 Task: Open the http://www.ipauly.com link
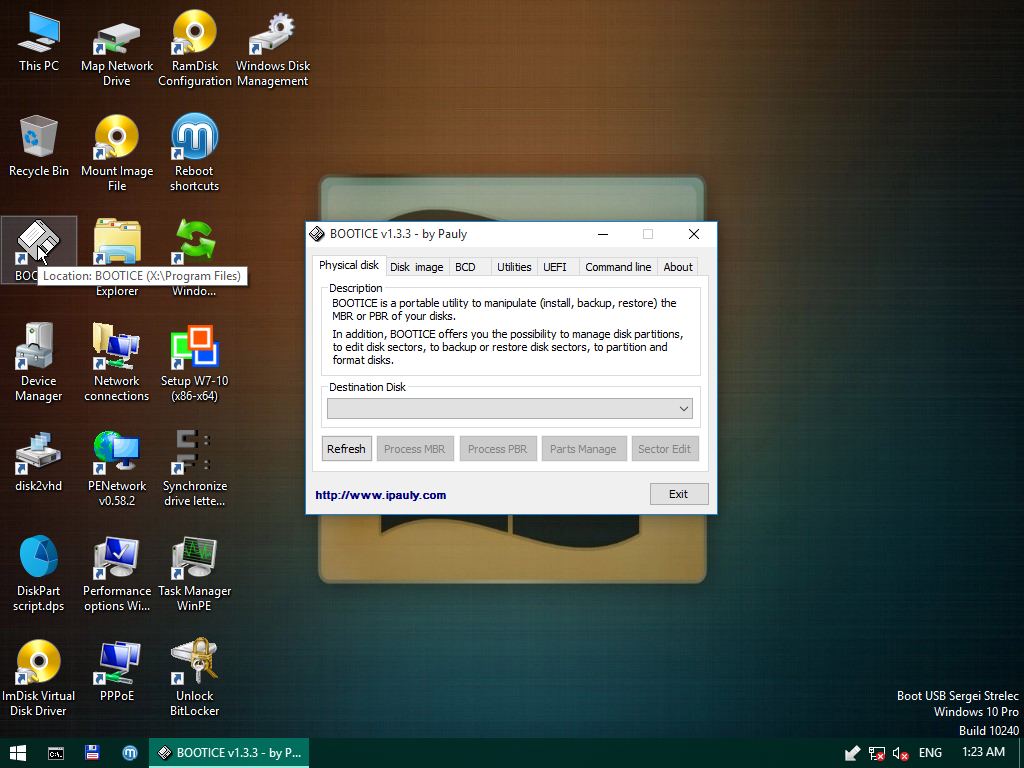(381, 495)
